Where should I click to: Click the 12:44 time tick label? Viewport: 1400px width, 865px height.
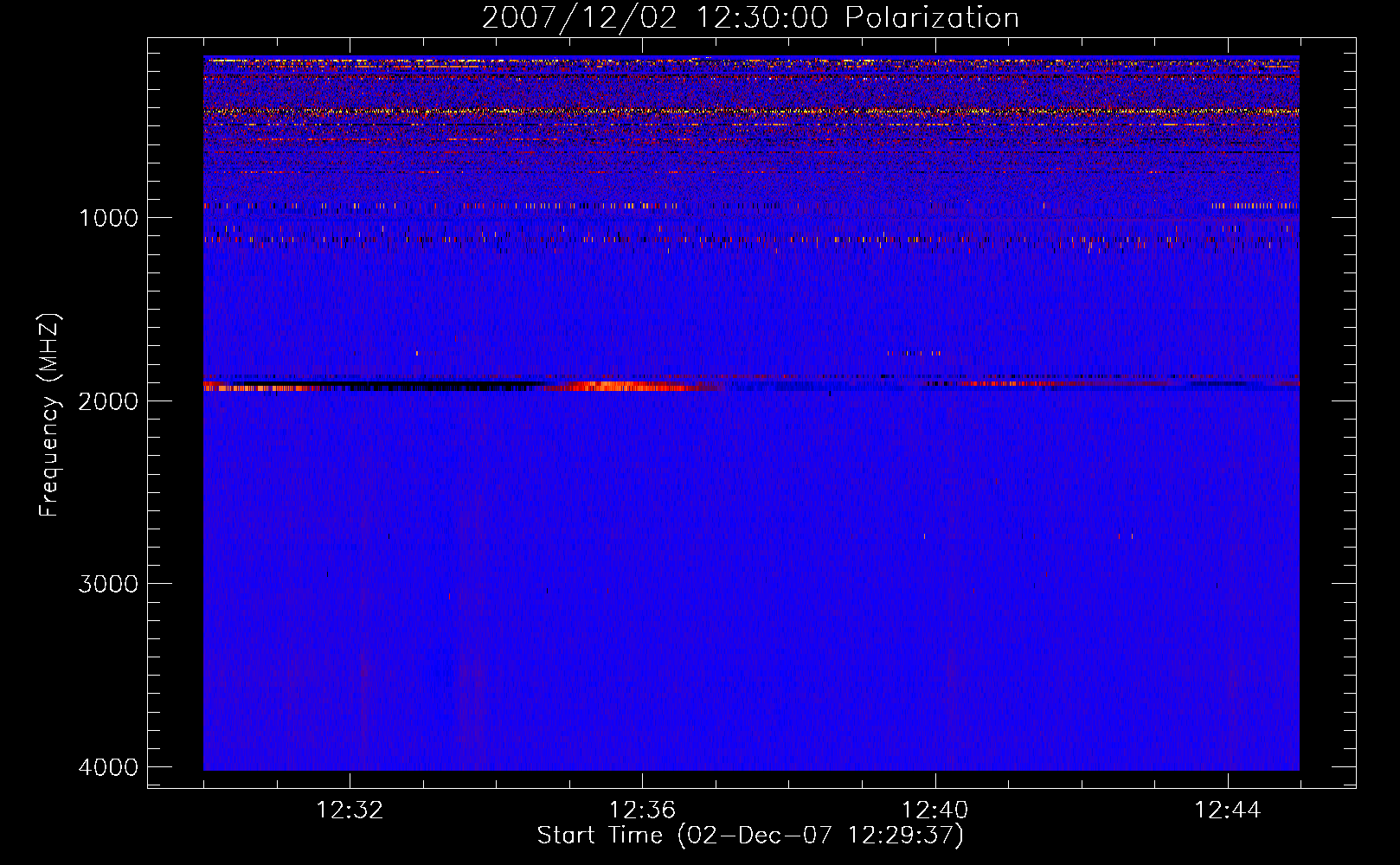pyautogui.click(x=1228, y=811)
